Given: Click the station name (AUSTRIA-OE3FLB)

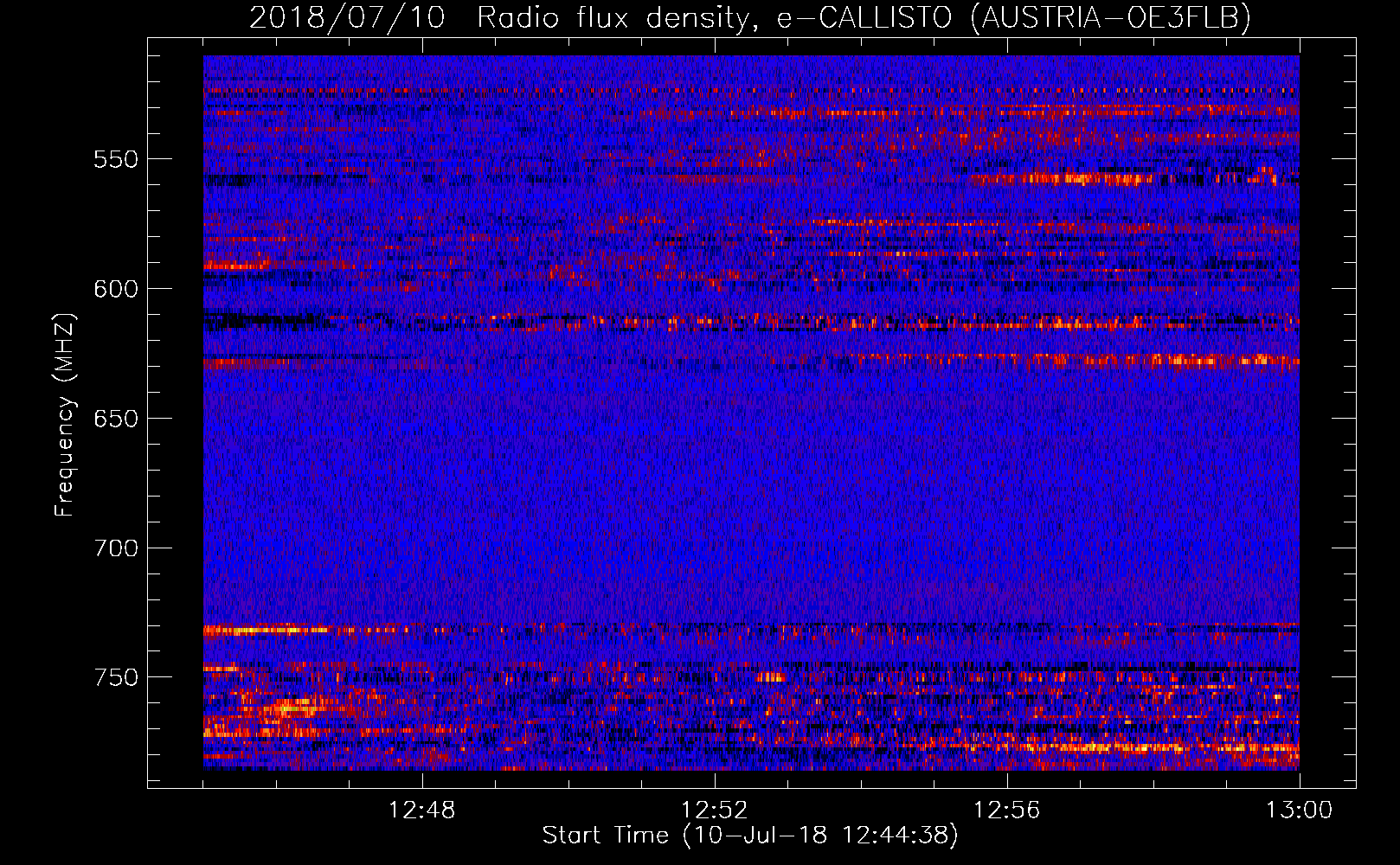Looking at the screenshot, I should (1111, 17).
